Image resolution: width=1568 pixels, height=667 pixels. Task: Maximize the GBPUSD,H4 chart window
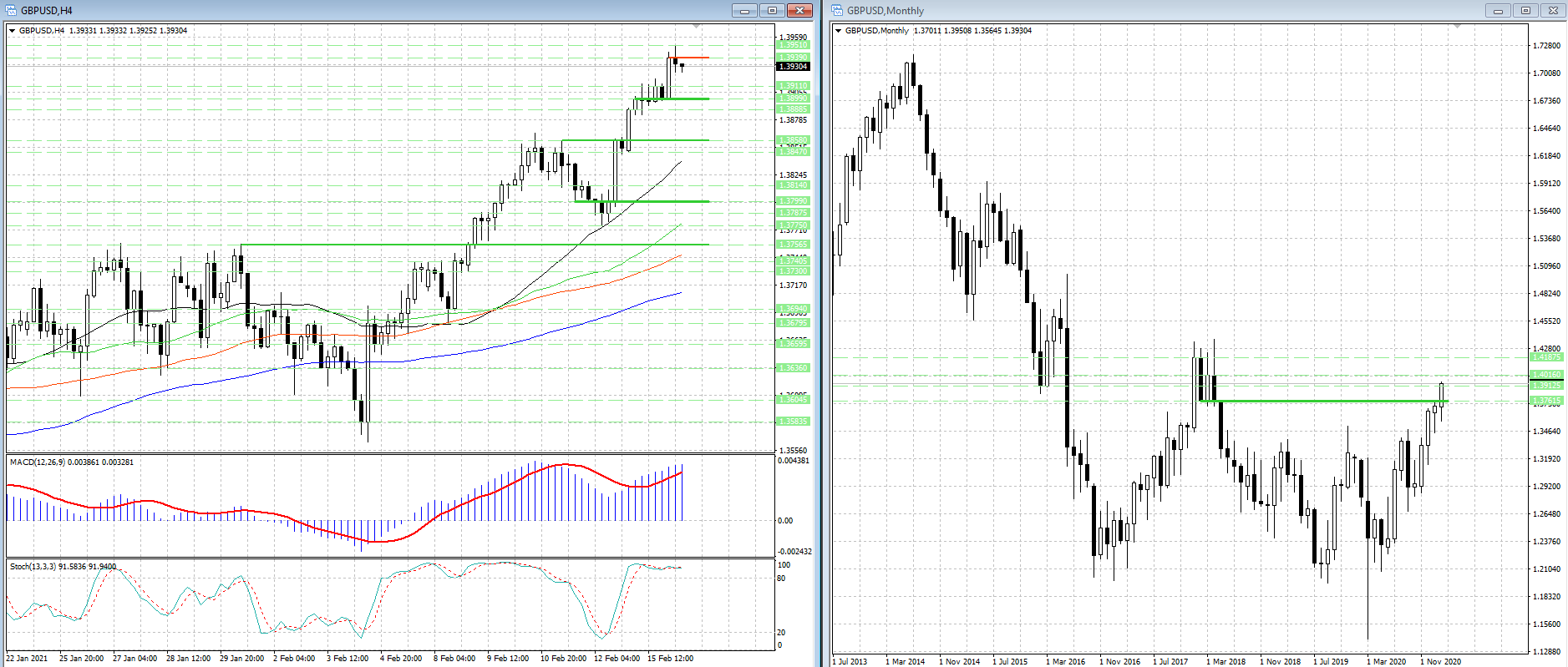click(772, 10)
